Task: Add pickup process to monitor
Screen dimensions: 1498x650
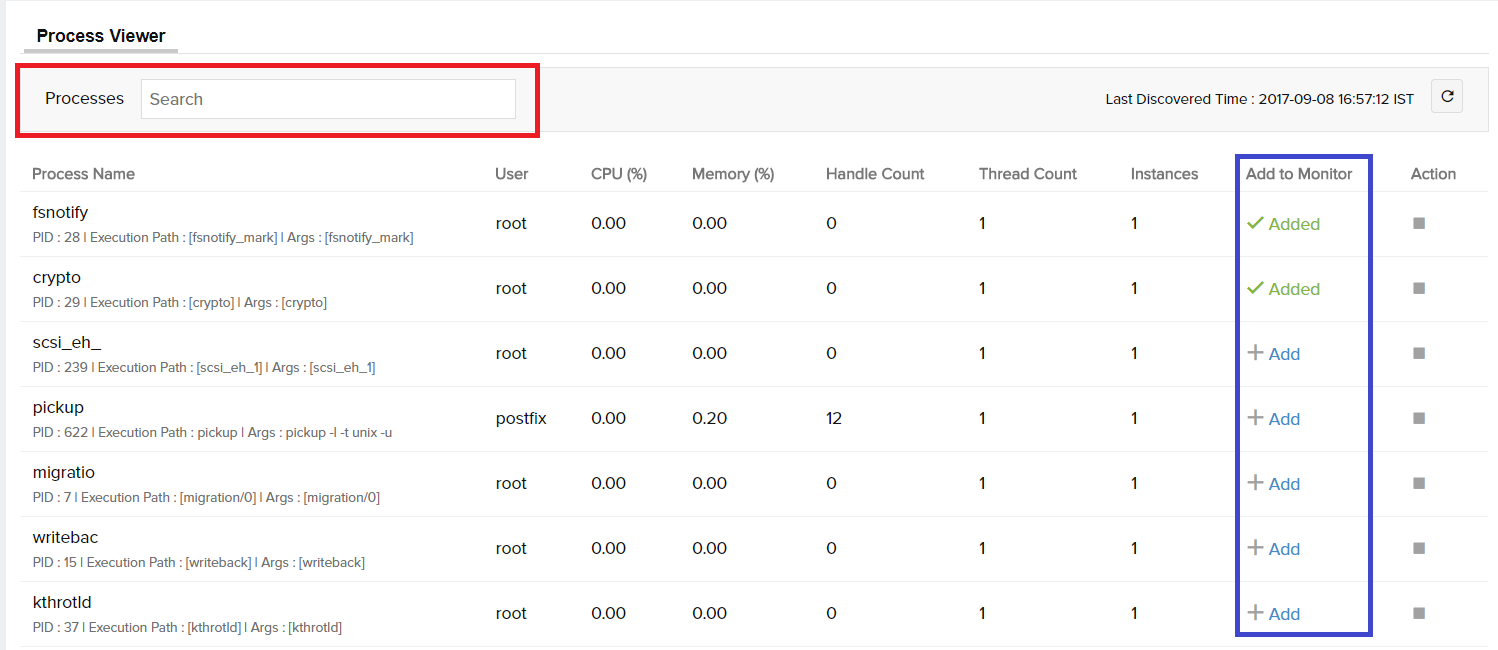Action: coord(1274,419)
